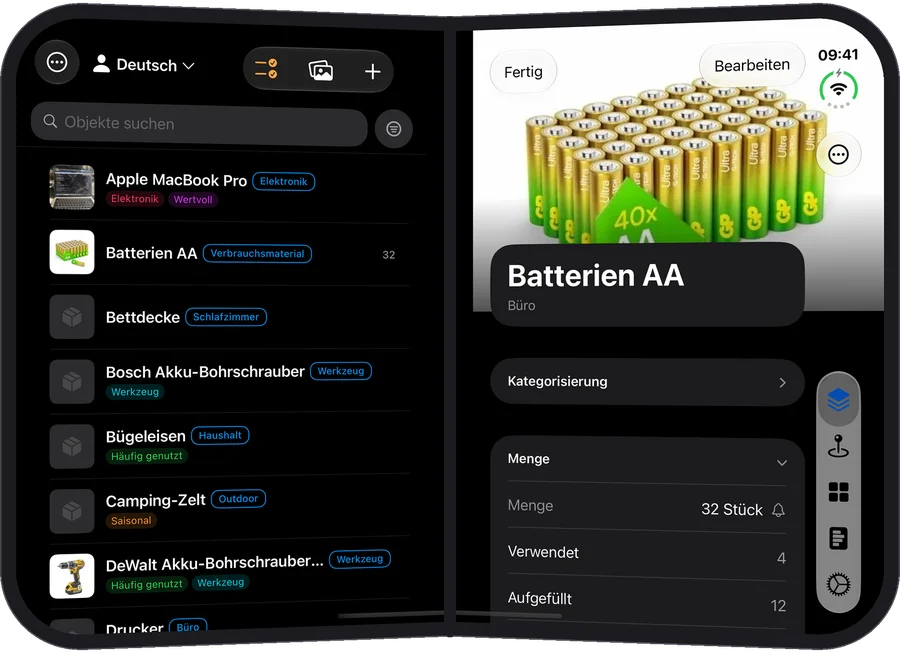Collapse the Menge section chevron

pos(782,462)
